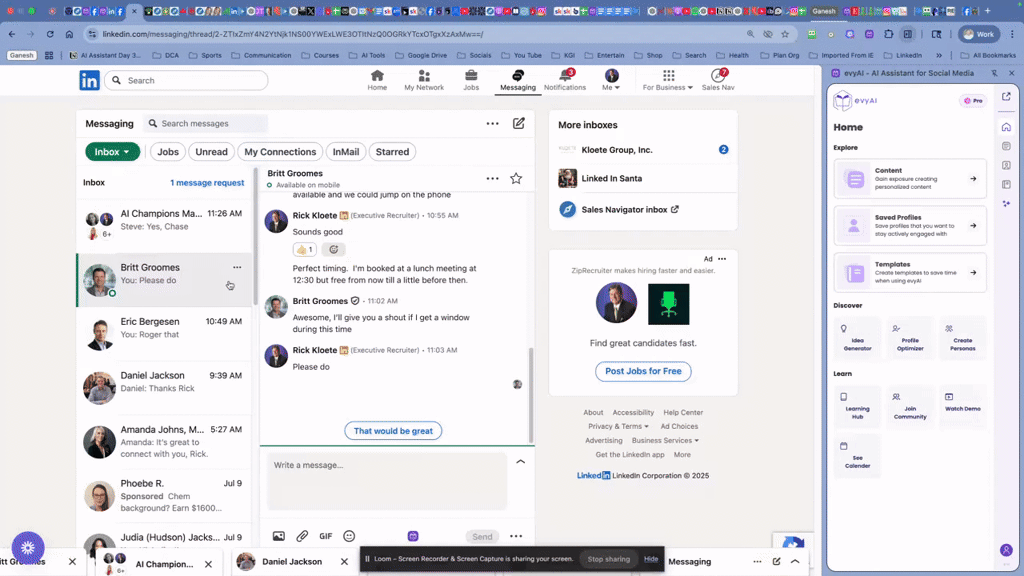Collapse bottom Messaging overlay chevron
Image resolution: width=1024 pixels, height=576 pixels.
click(x=795, y=562)
